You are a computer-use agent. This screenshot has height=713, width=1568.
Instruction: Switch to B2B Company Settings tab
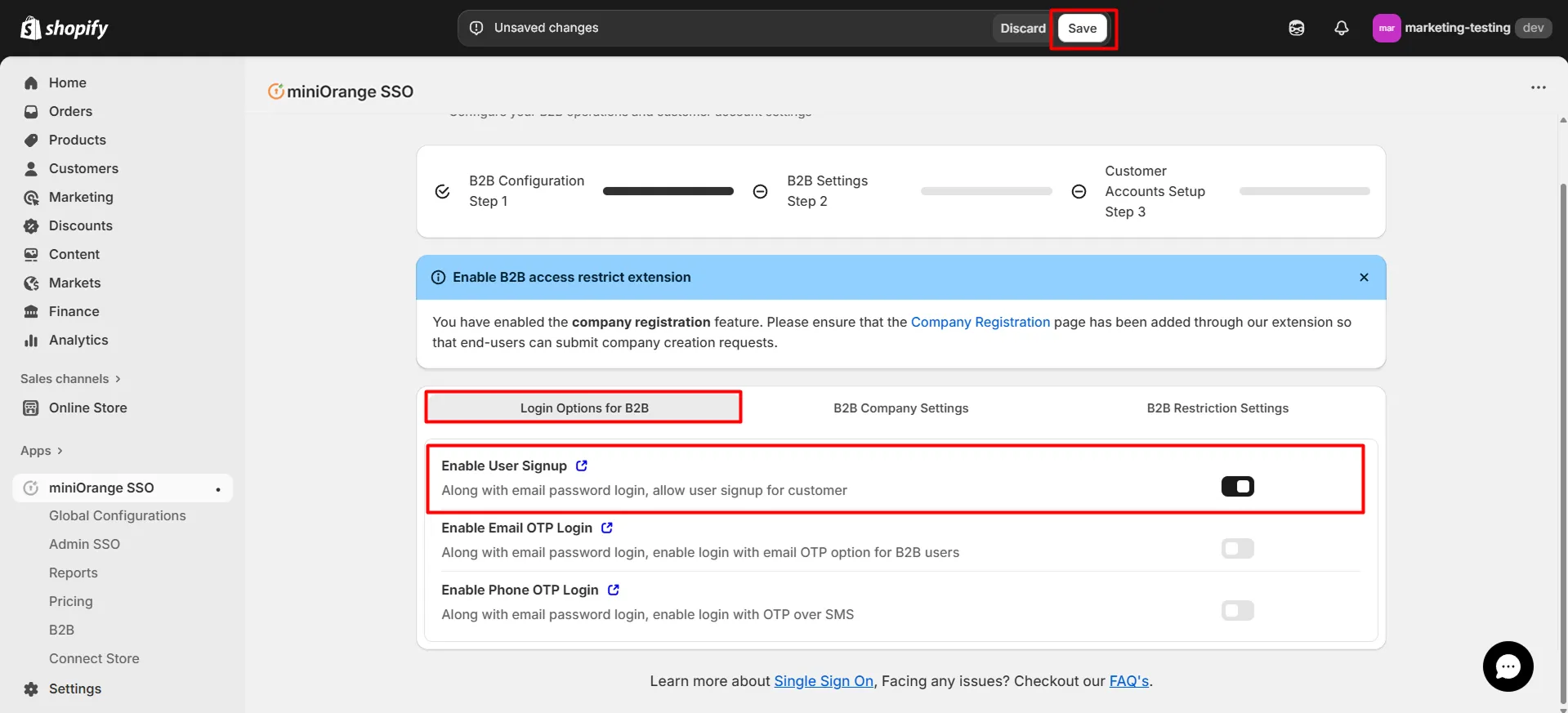coord(900,408)
